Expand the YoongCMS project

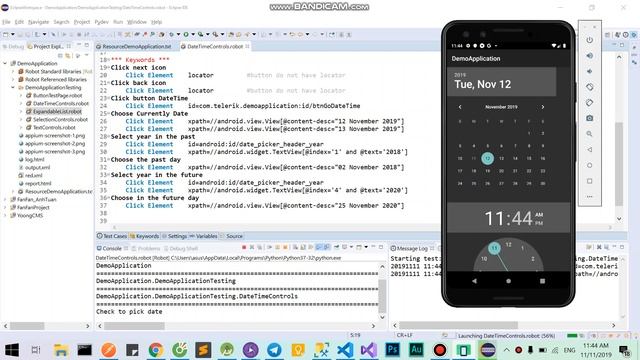click(x=5, y=216)
